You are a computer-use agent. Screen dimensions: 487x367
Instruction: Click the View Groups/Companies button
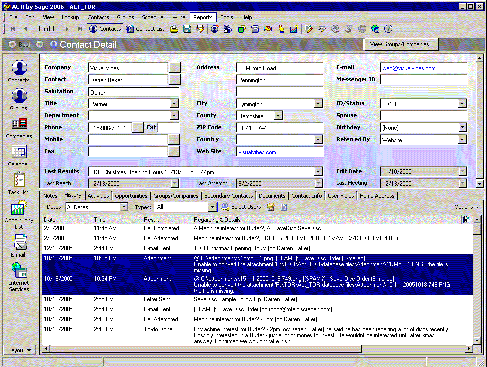400,44
